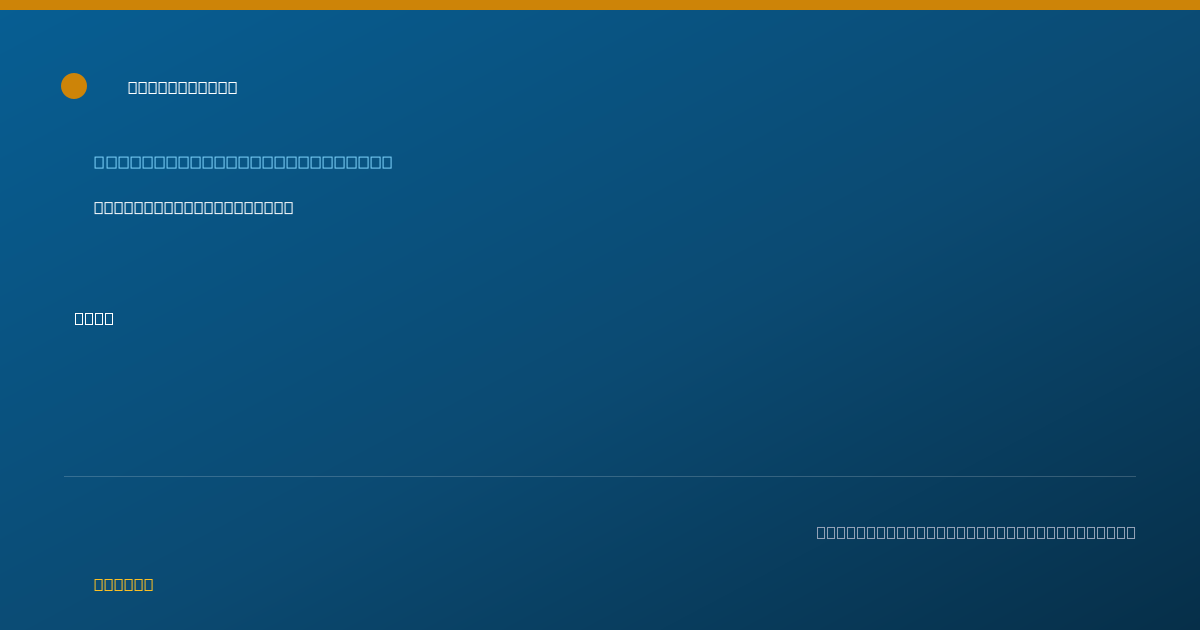Select the white header text beside orange circle
The image size is (1200, 630).
pos(183,88)
